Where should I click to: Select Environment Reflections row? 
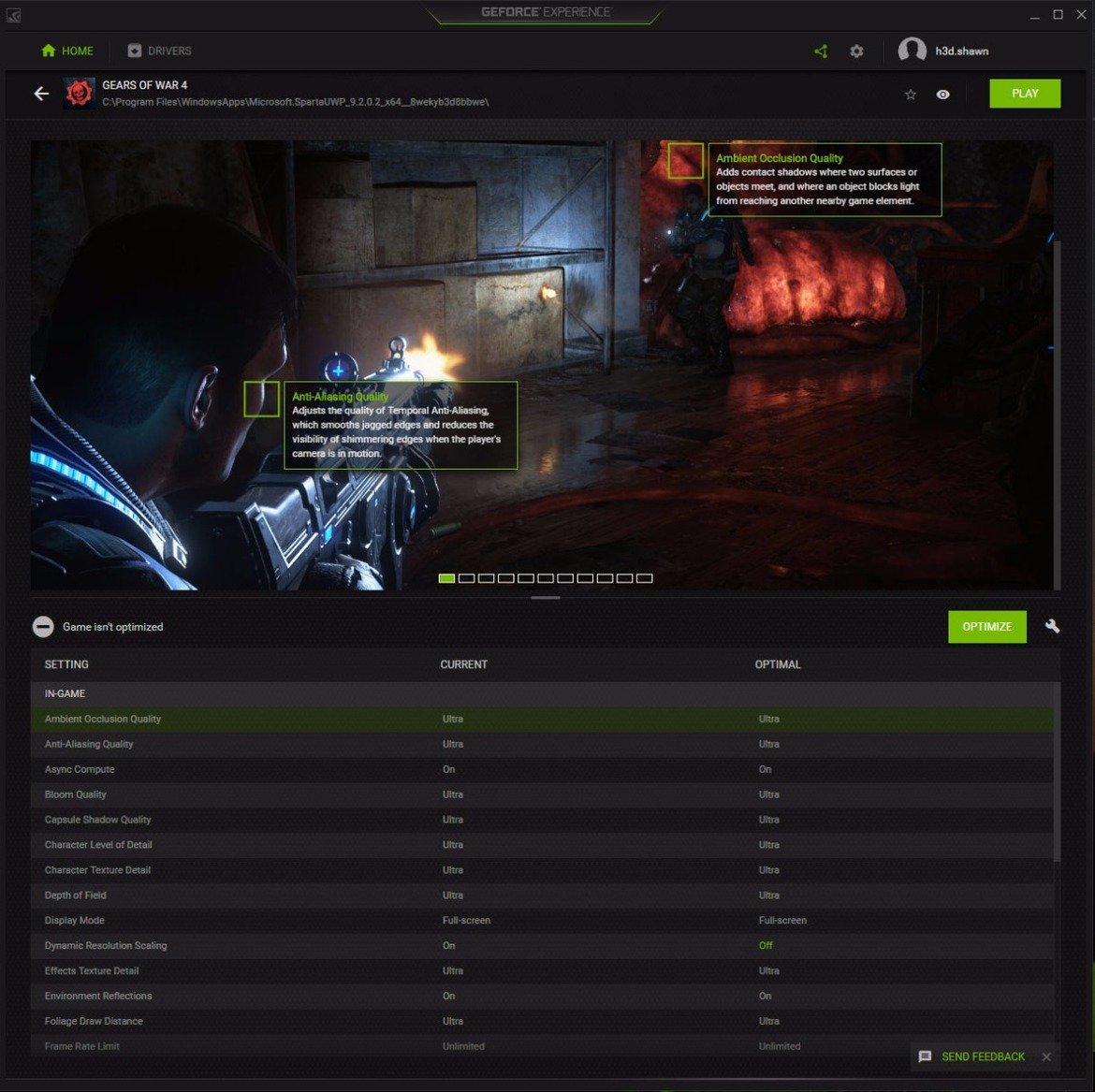[x=542, y=995]
